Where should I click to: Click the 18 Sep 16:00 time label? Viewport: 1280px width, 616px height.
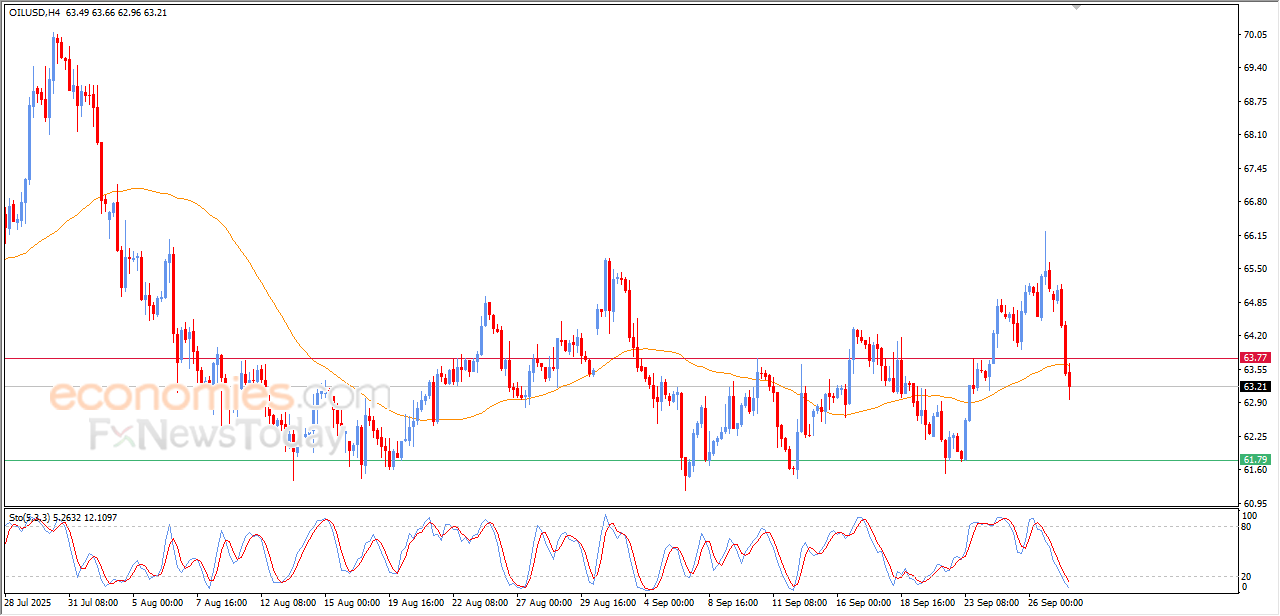click(928, 604)
